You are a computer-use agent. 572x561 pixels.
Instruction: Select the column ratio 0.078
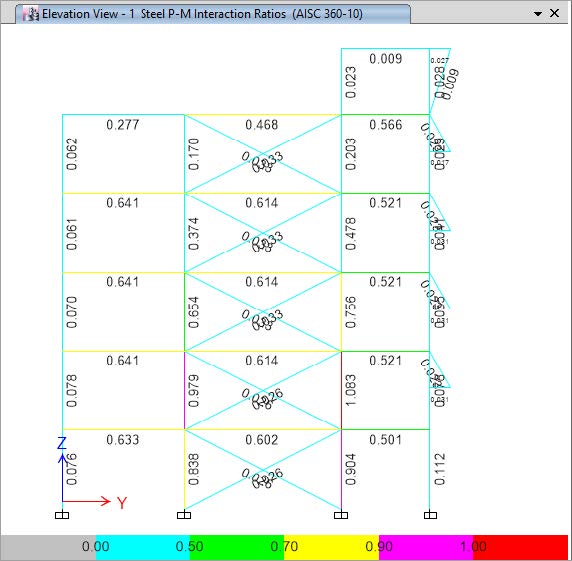coord(72,391)
